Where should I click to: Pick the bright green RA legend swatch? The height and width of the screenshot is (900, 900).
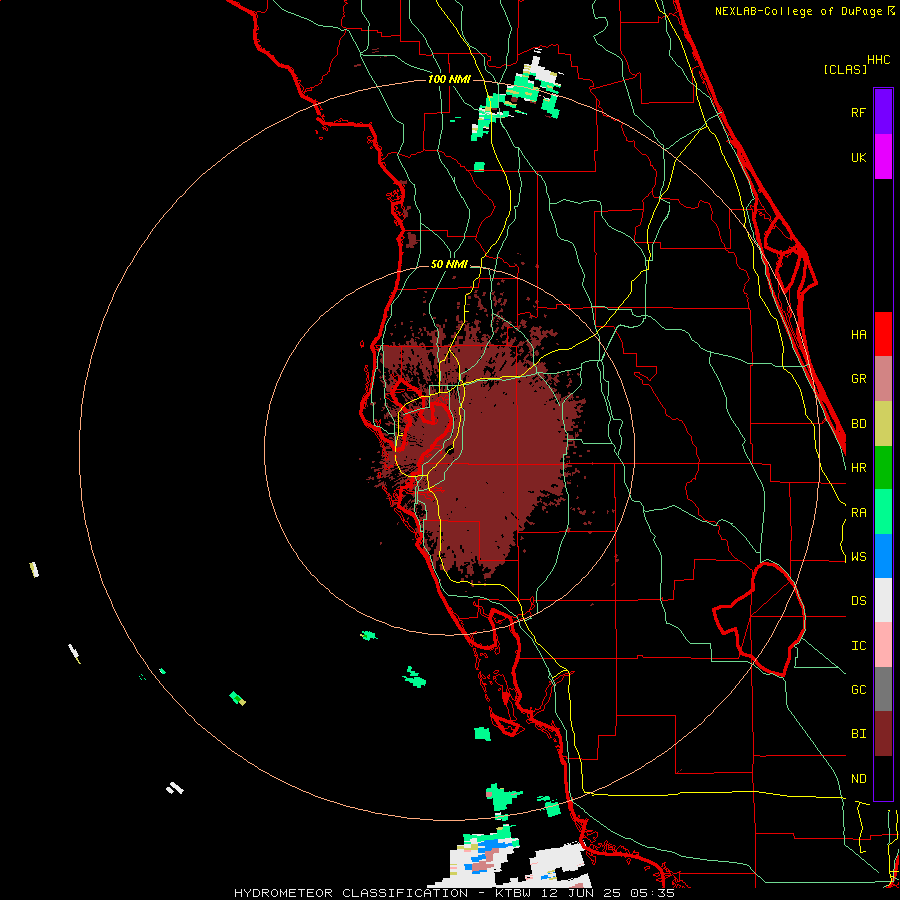coord(883,512)
